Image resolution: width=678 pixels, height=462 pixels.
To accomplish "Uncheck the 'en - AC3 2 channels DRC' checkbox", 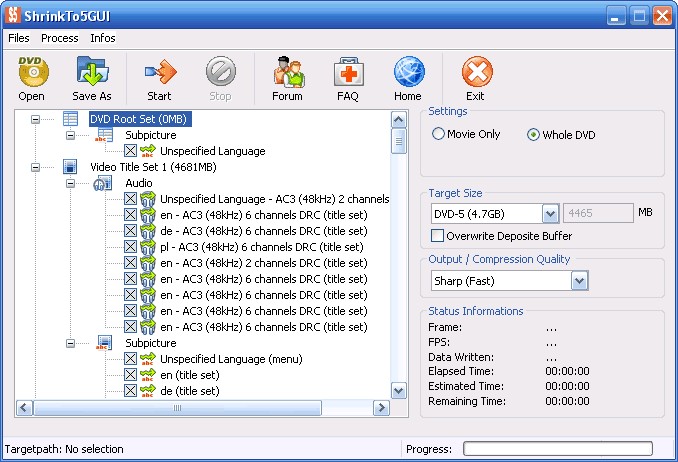I will [130, 263].
